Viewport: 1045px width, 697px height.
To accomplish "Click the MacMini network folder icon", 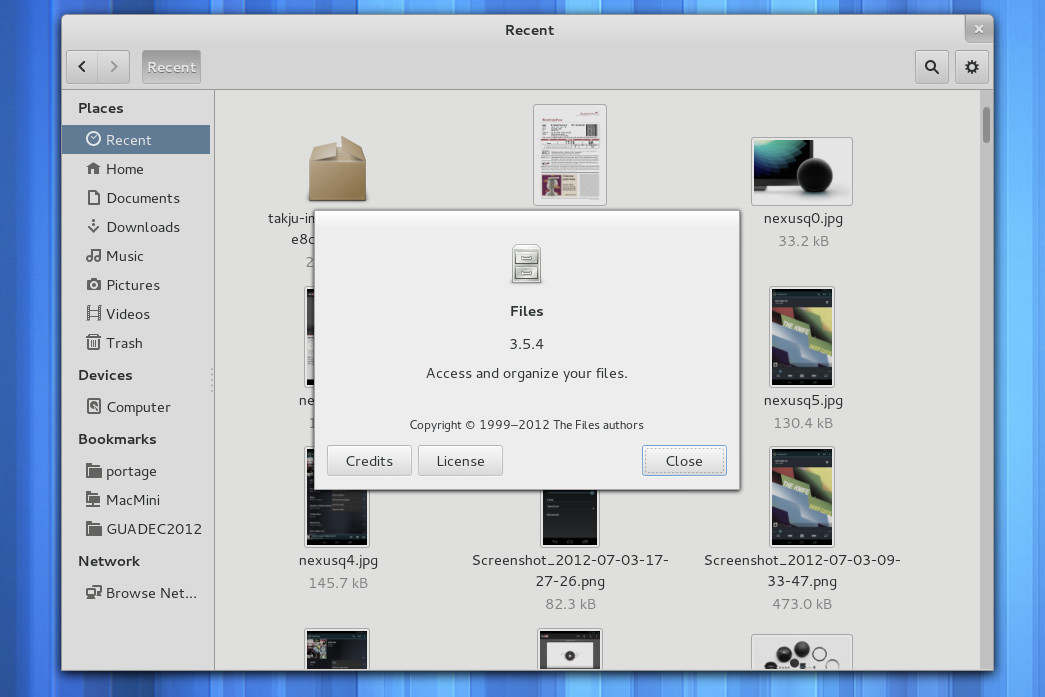I will [93, 499].
